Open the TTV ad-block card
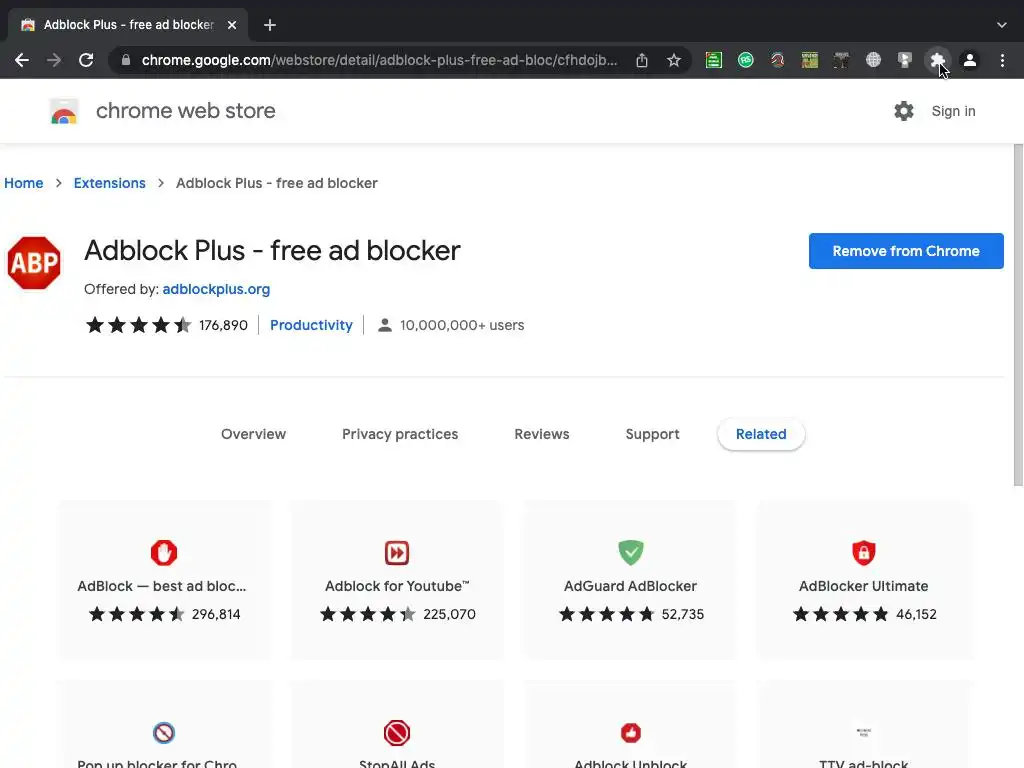 pos(863,725)
